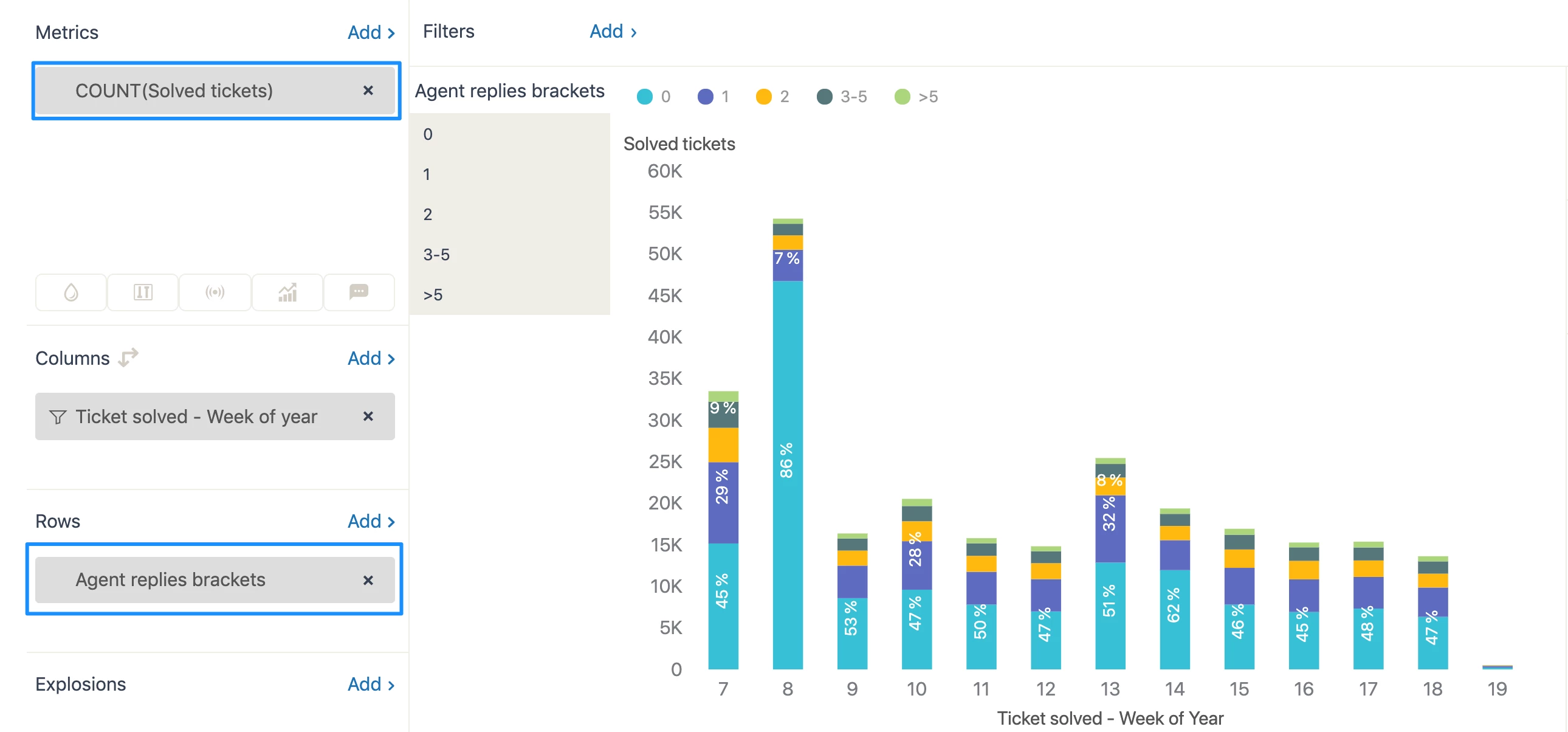This screenshot has height=732, width=1568.
Task: Click the text size encoding icon
Action: coord(143,293)
